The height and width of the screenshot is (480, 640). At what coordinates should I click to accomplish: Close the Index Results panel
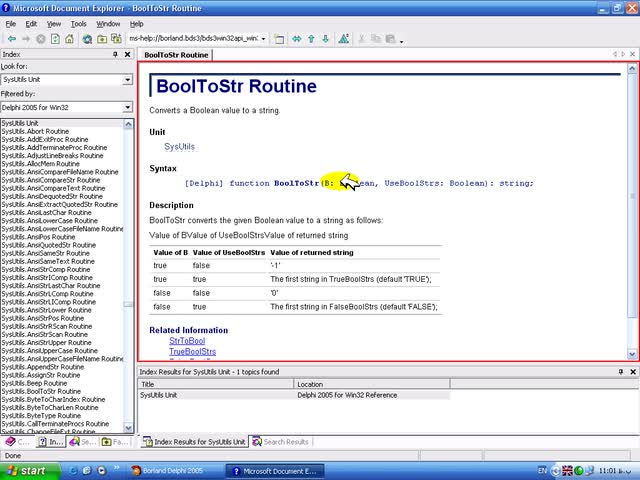[x=633, y=371]
